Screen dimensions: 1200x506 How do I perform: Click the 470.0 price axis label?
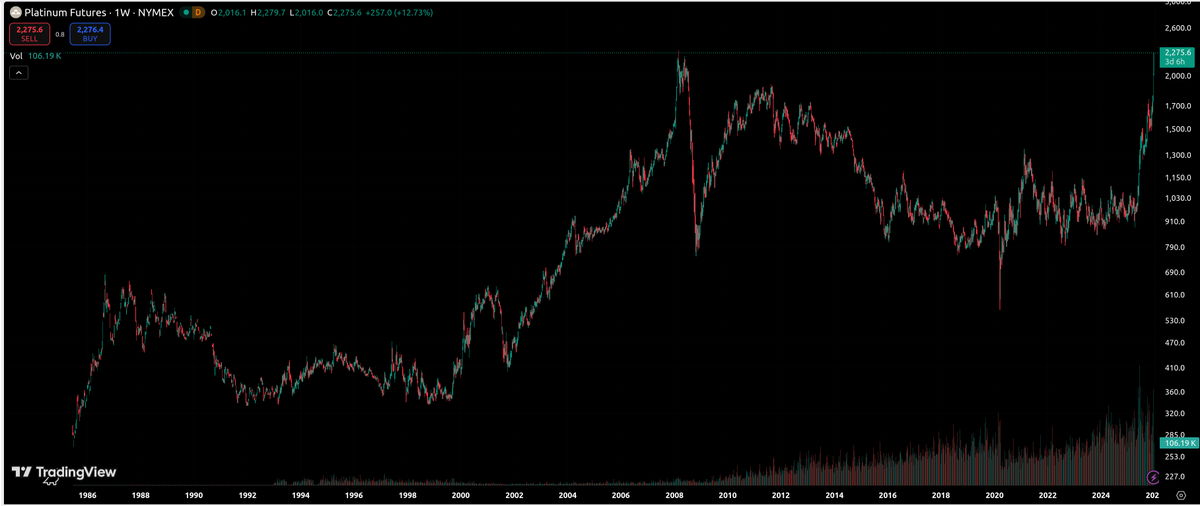[1176, 342]
